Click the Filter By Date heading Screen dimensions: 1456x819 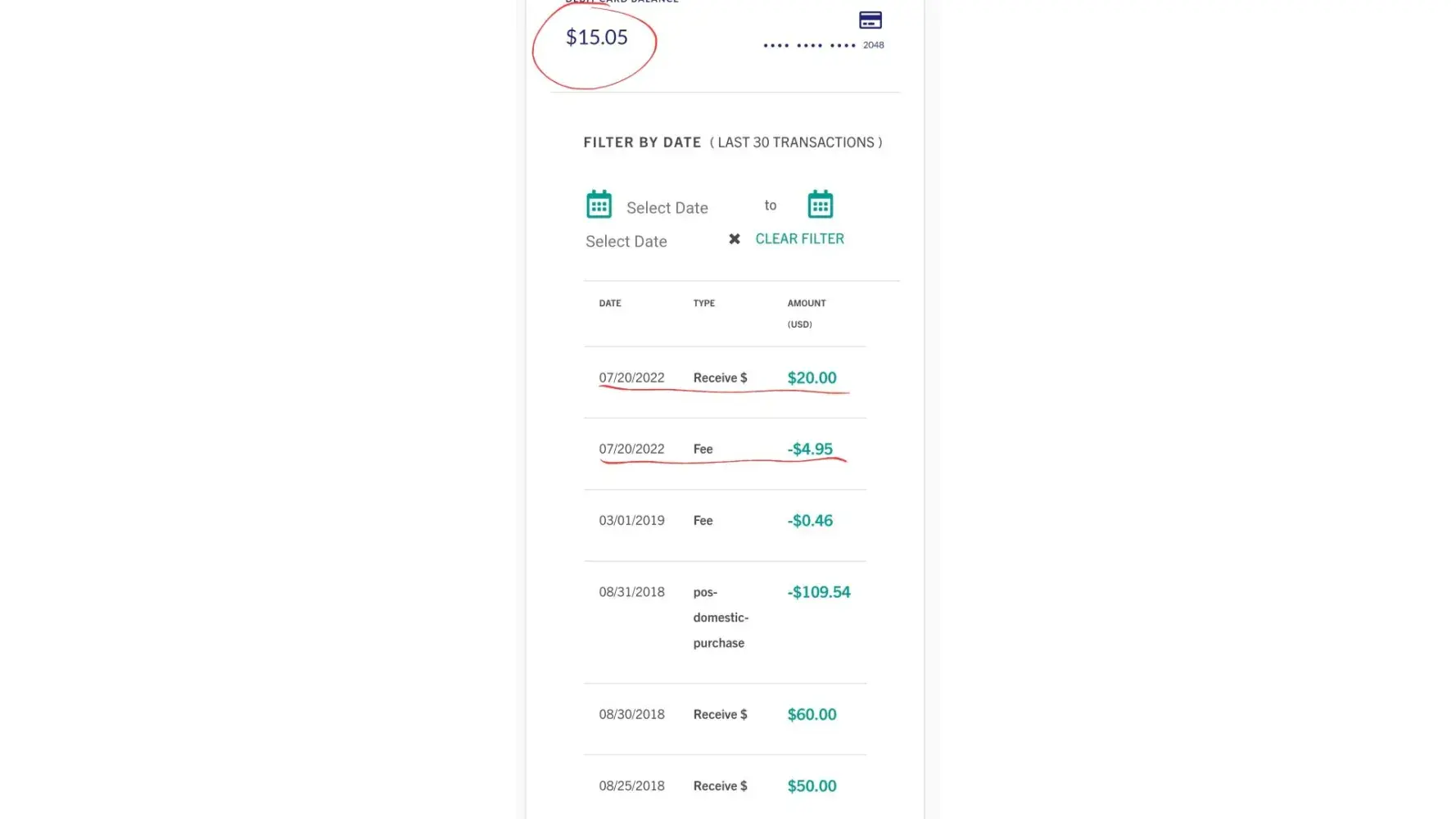(642, 143)
